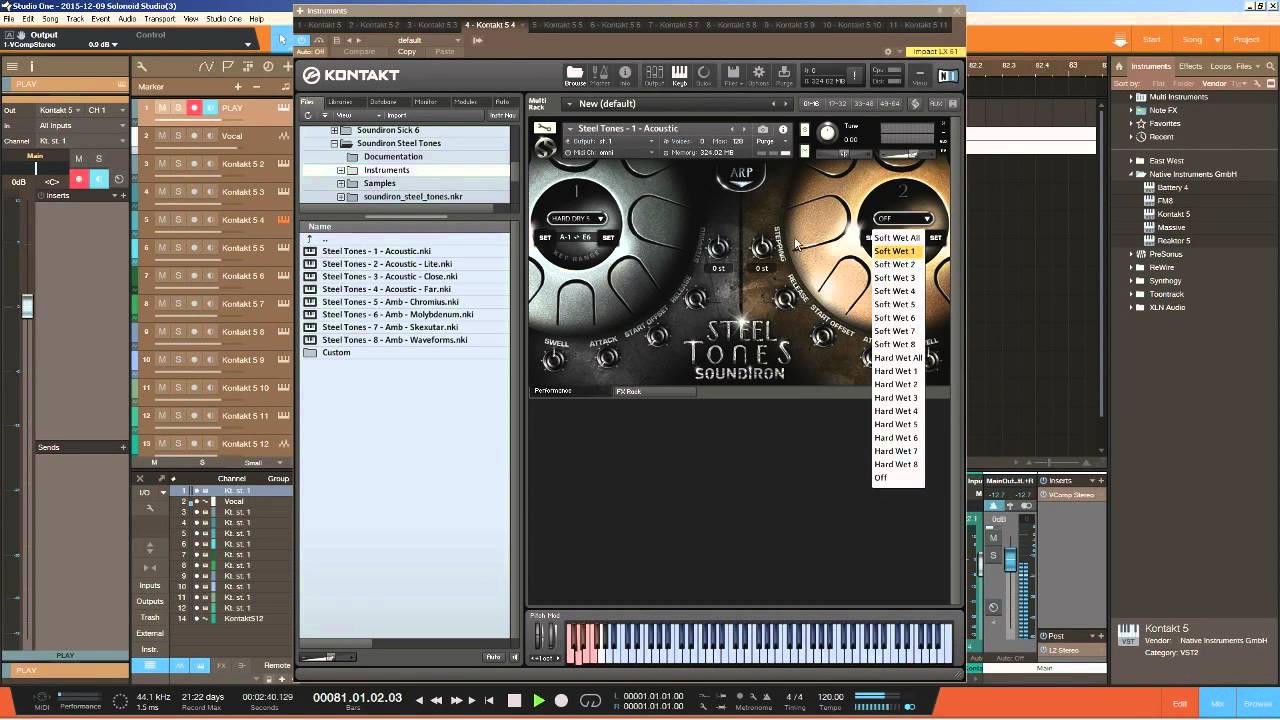Screen dimensions: 1280x720
Task: Open the Channel Kt. st. 1 dropdown
Action: pyautogui.click(x=82, y=141)
